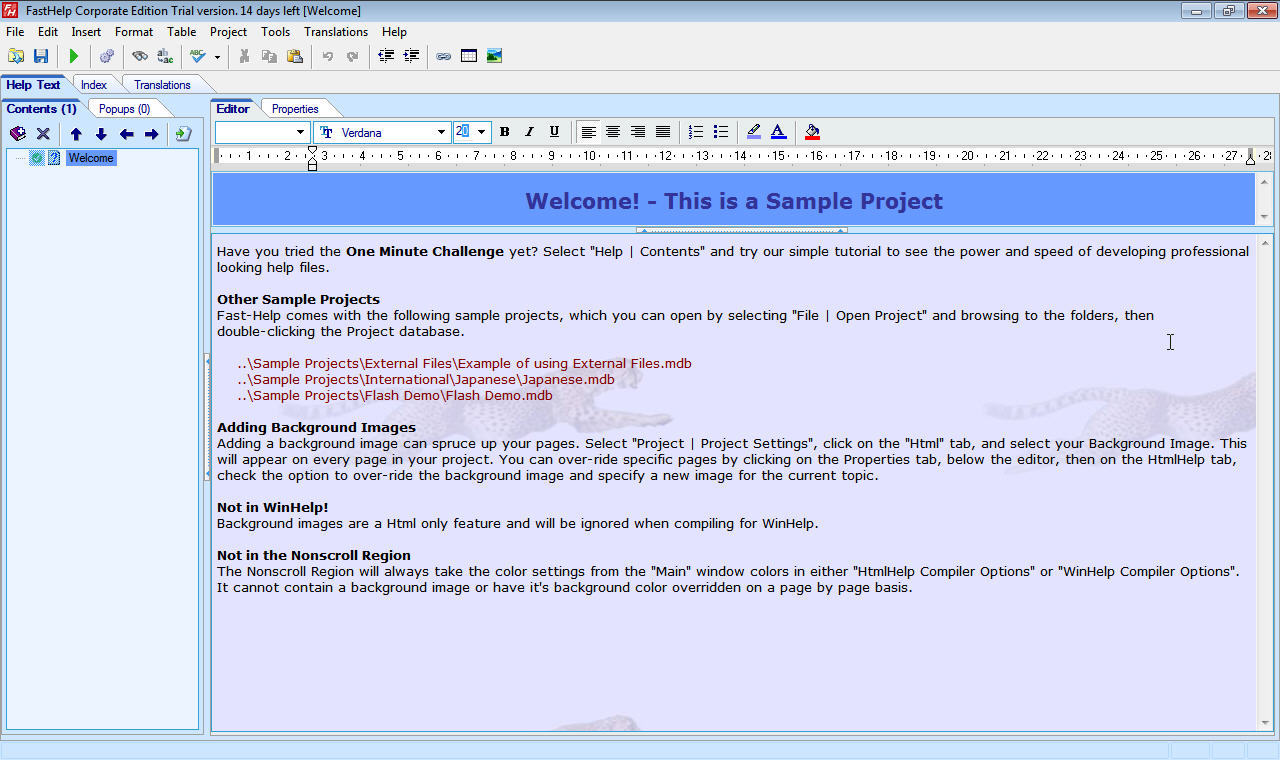Demote the topic with the right arrow

coord(151,134)
